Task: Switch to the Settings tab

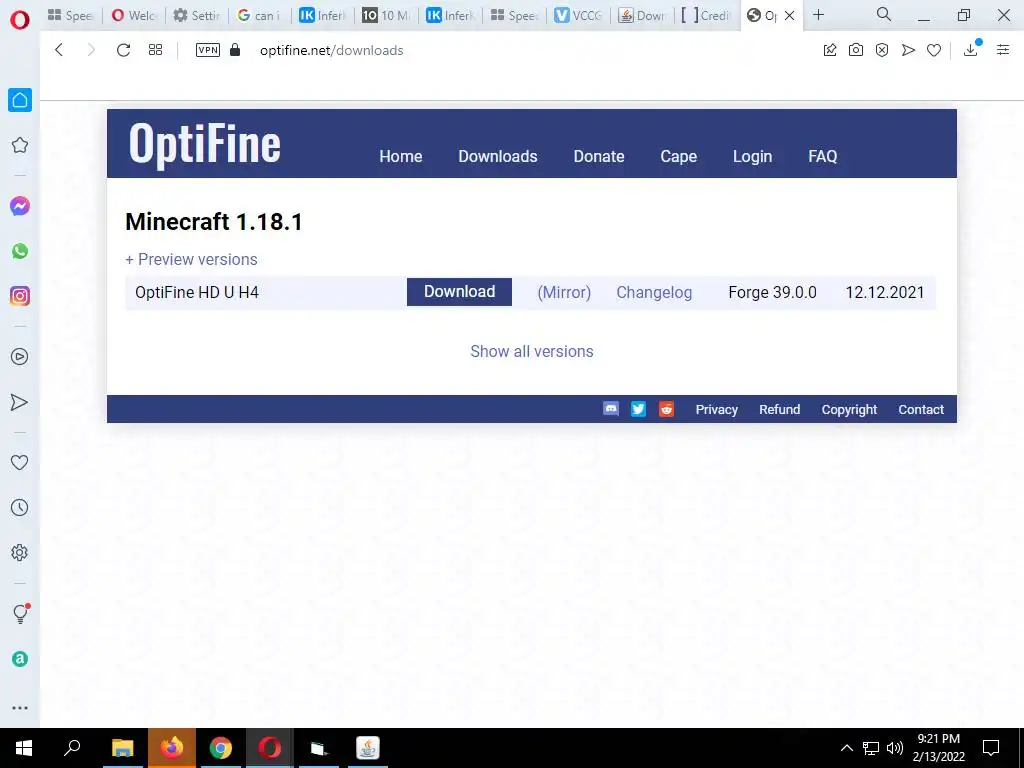Action: pos(197,15)
